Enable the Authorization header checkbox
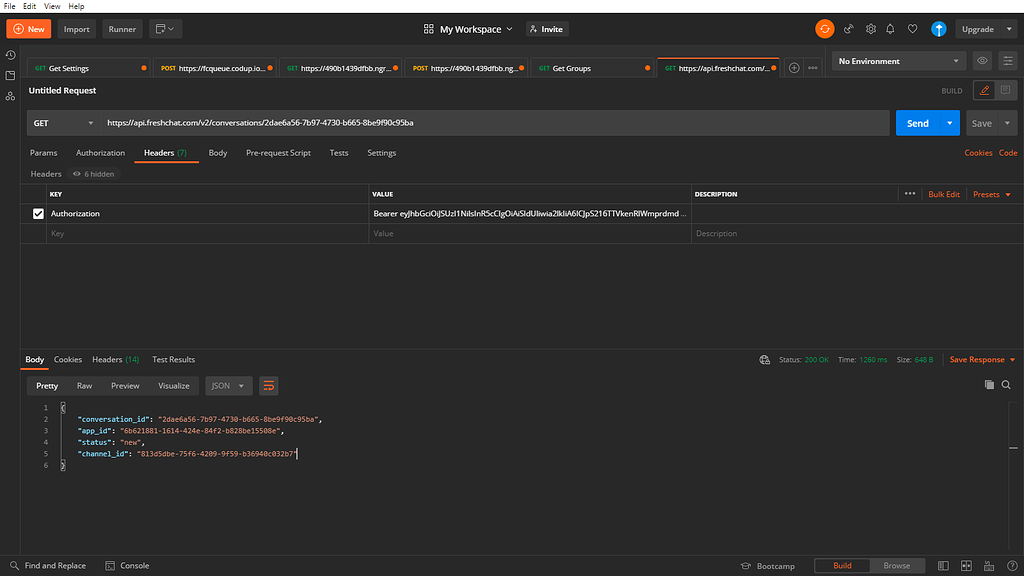This screenshot has width=1024, height=576. [x=37, y=213]
